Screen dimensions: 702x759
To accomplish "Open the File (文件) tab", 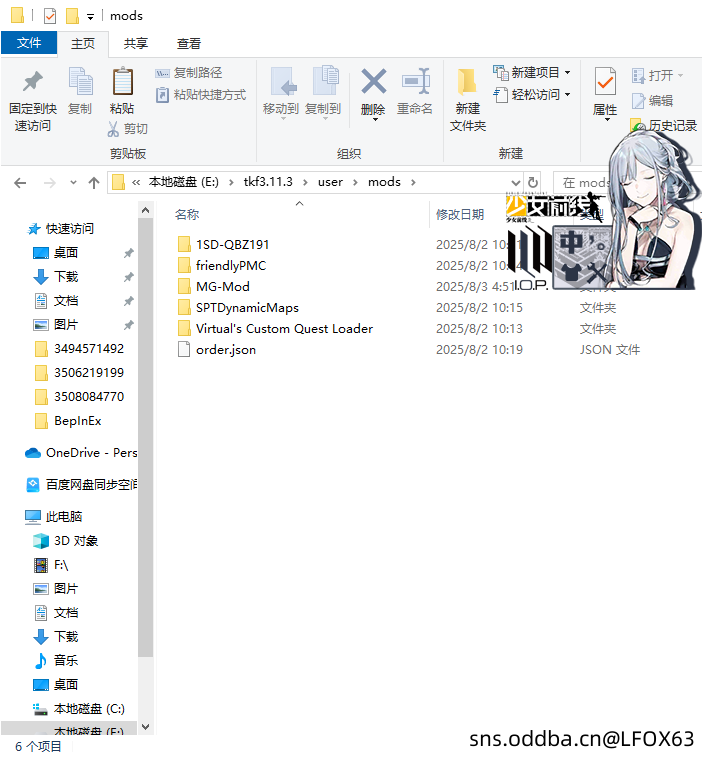I will [x=29, y=43].
